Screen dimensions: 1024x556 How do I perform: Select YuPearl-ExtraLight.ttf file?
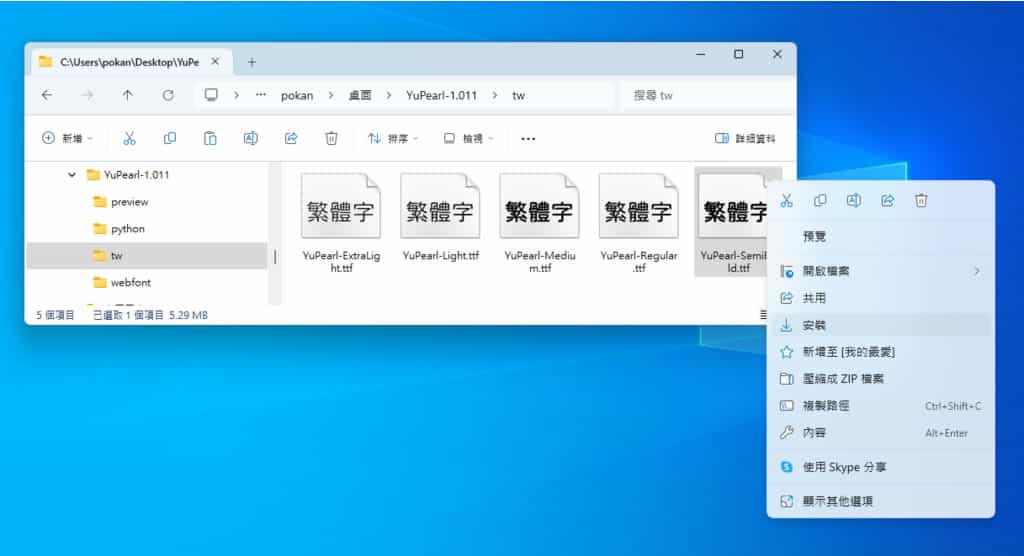(341, 223)
